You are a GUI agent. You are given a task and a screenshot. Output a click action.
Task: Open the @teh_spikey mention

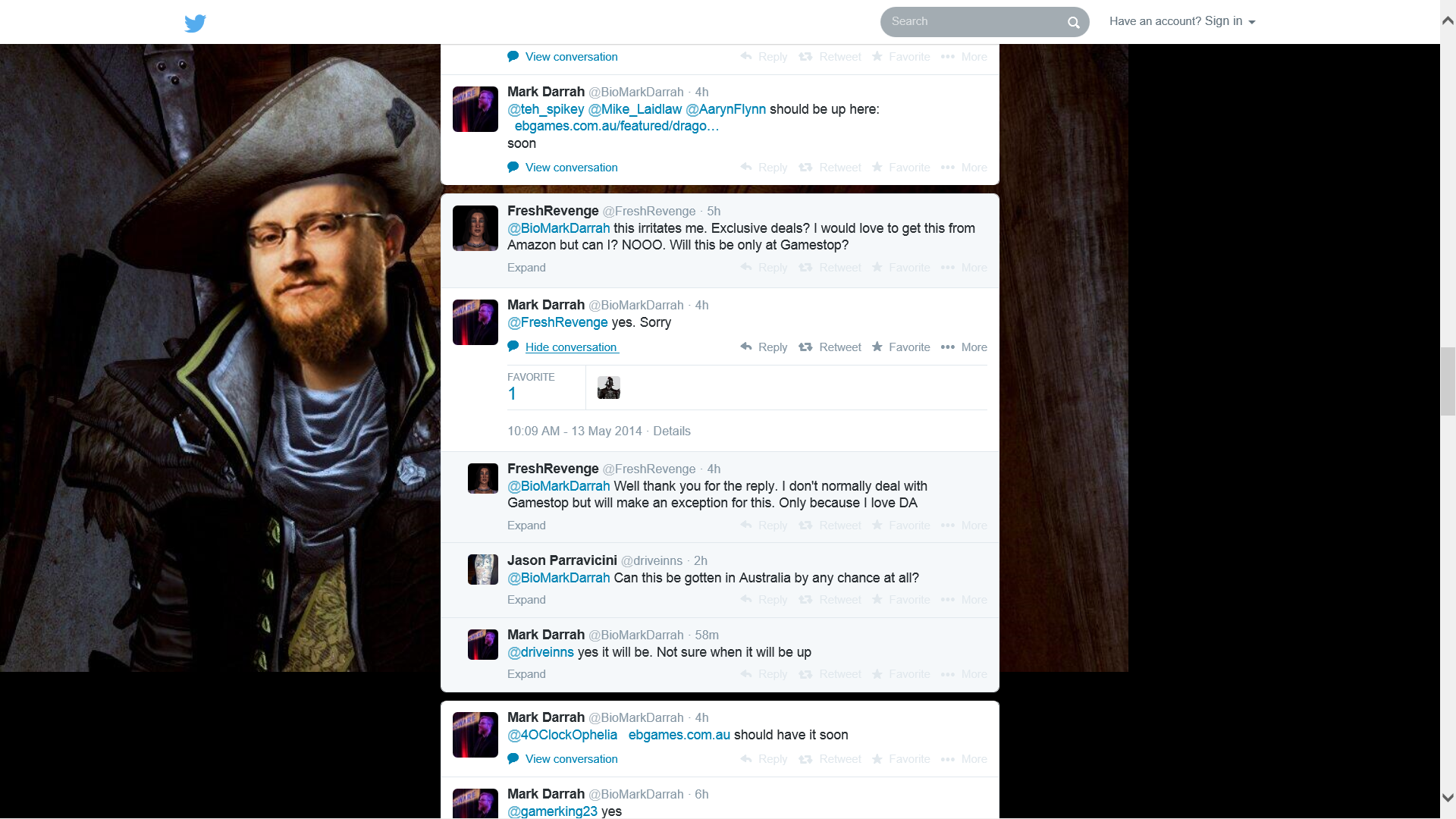[x=546, y=109]
